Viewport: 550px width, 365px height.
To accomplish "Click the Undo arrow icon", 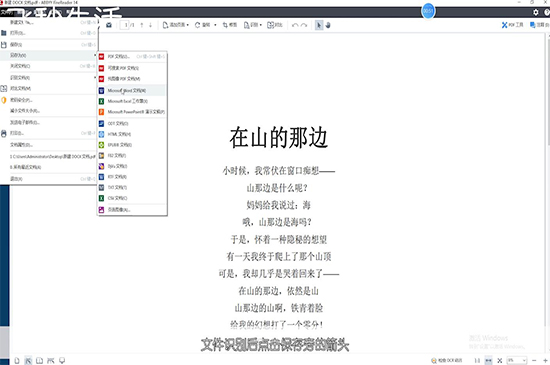I will (x=295, y=25).
